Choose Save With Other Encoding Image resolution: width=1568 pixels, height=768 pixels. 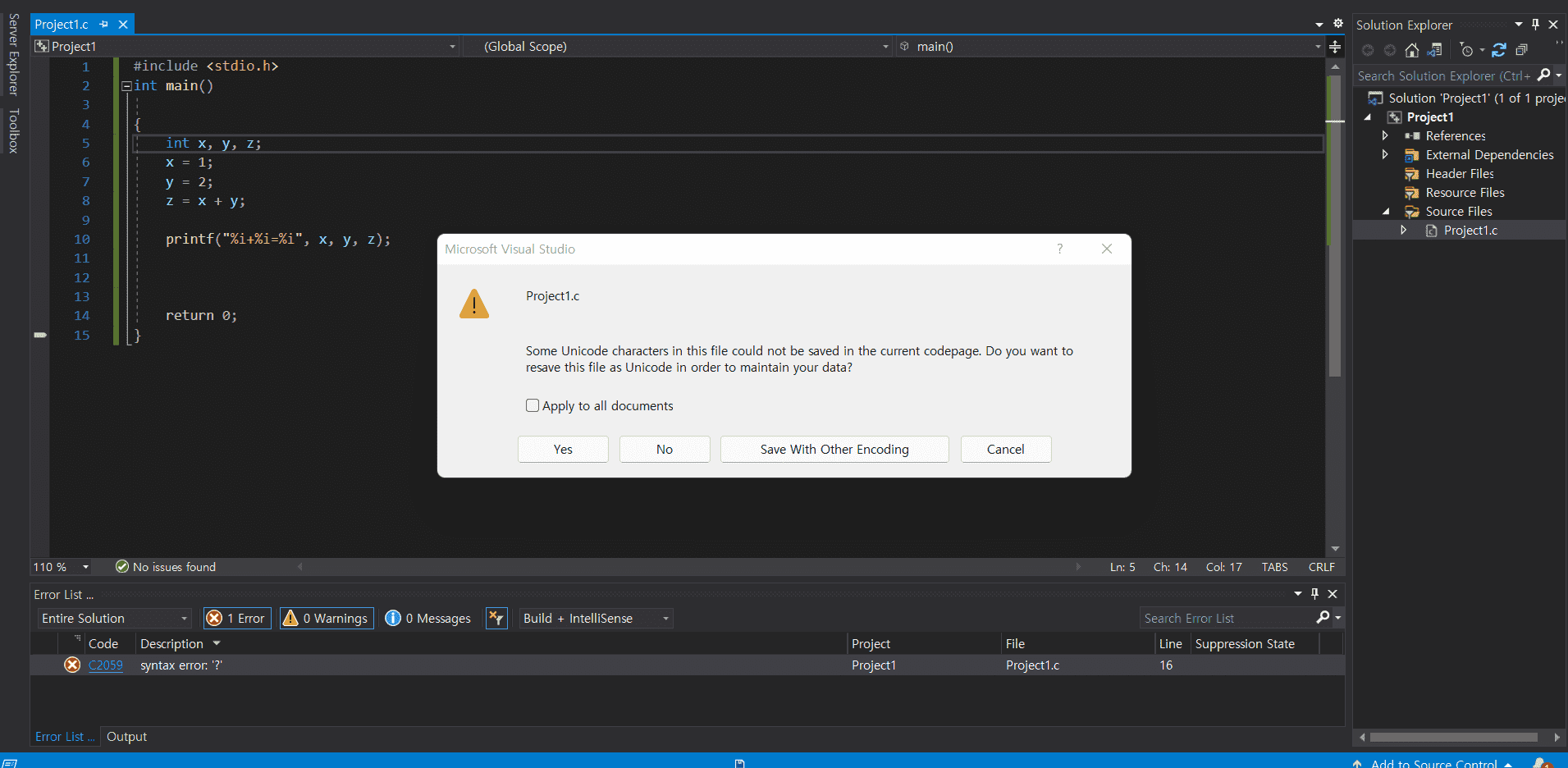[x=834, y=449]
